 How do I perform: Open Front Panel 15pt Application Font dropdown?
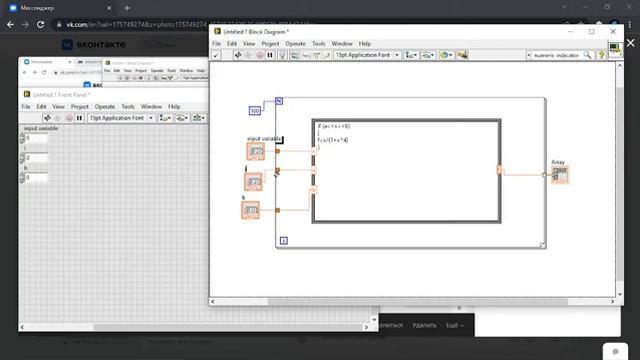coord(121,118)
